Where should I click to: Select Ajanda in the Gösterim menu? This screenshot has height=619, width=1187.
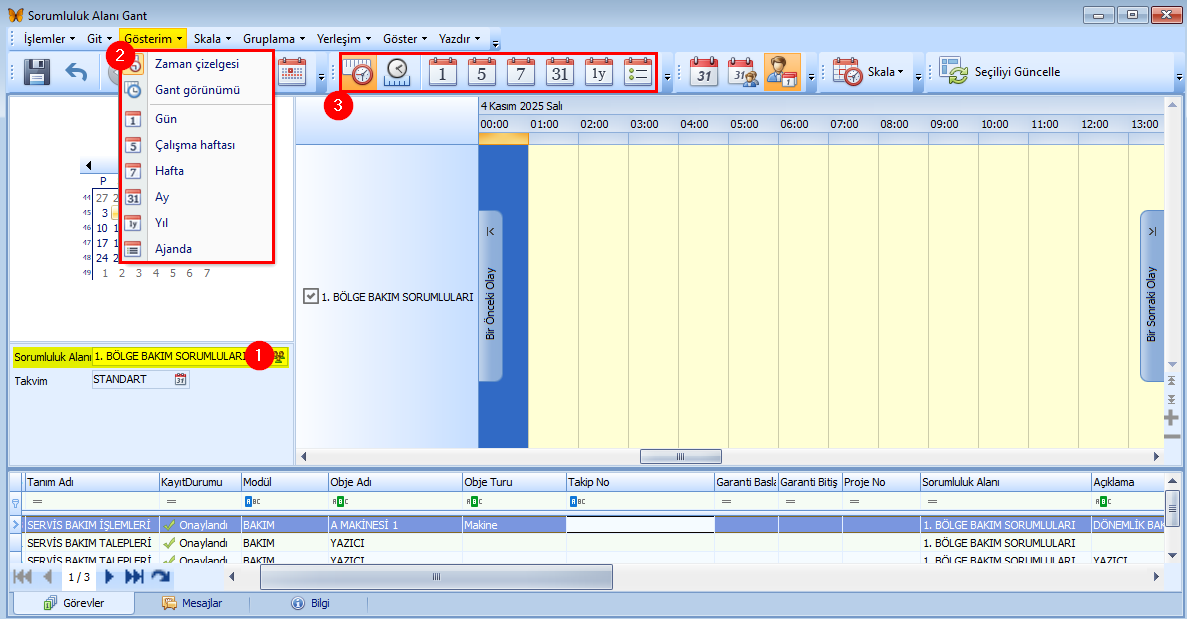(173, 249)
